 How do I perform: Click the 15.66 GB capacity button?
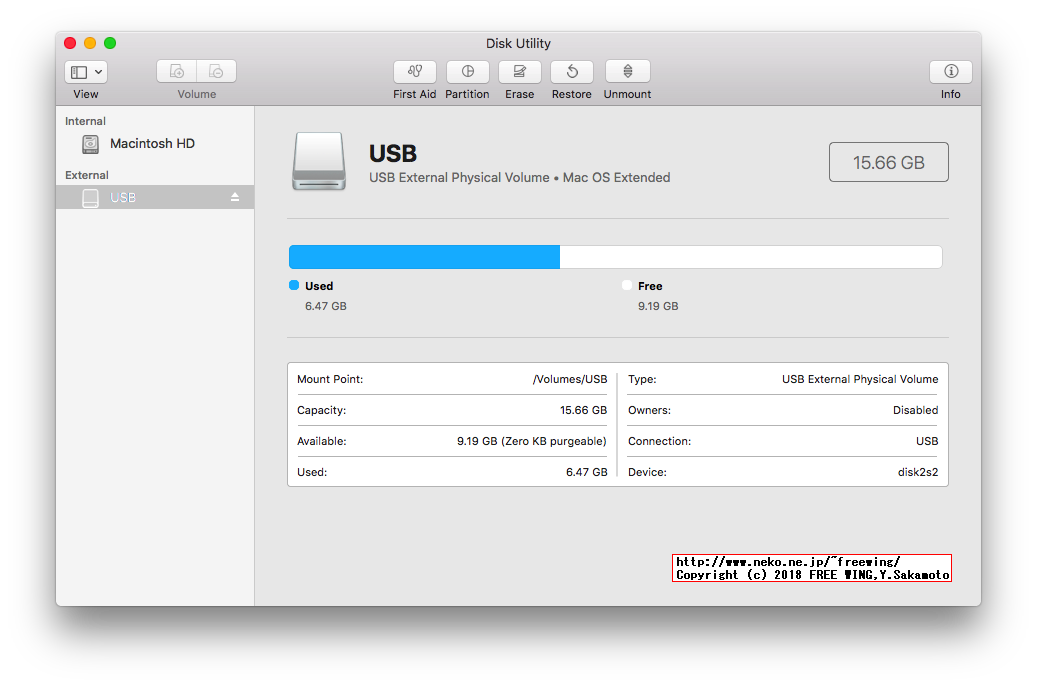888,161
